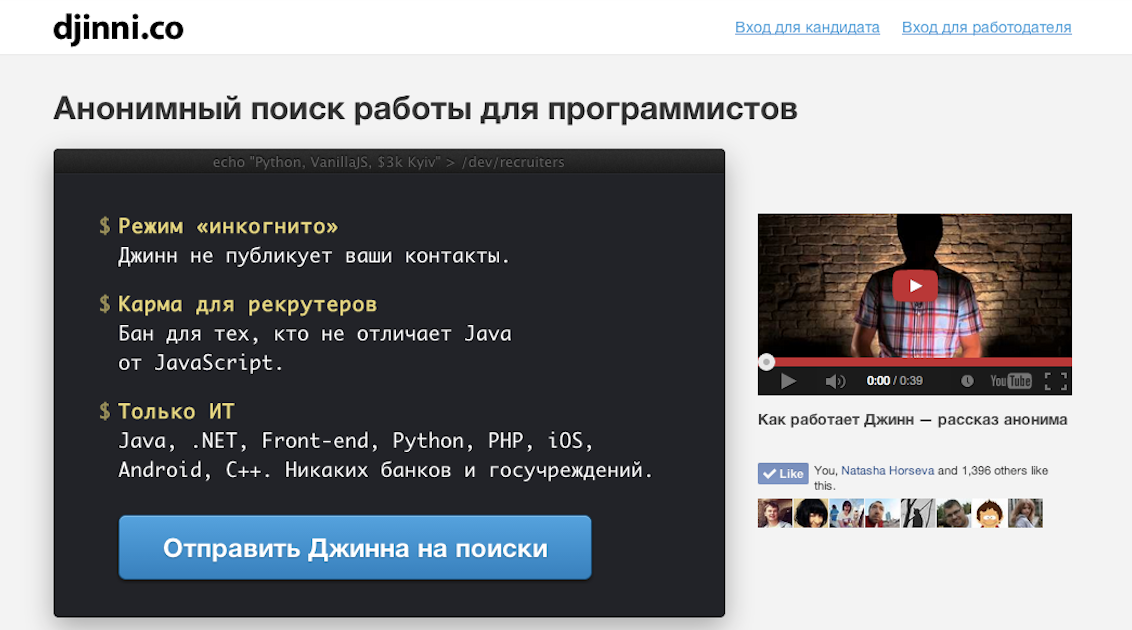Click the djinni.co logo
Screen dimensions: 1132x630
pyautogui.click(x=118, y=29)
